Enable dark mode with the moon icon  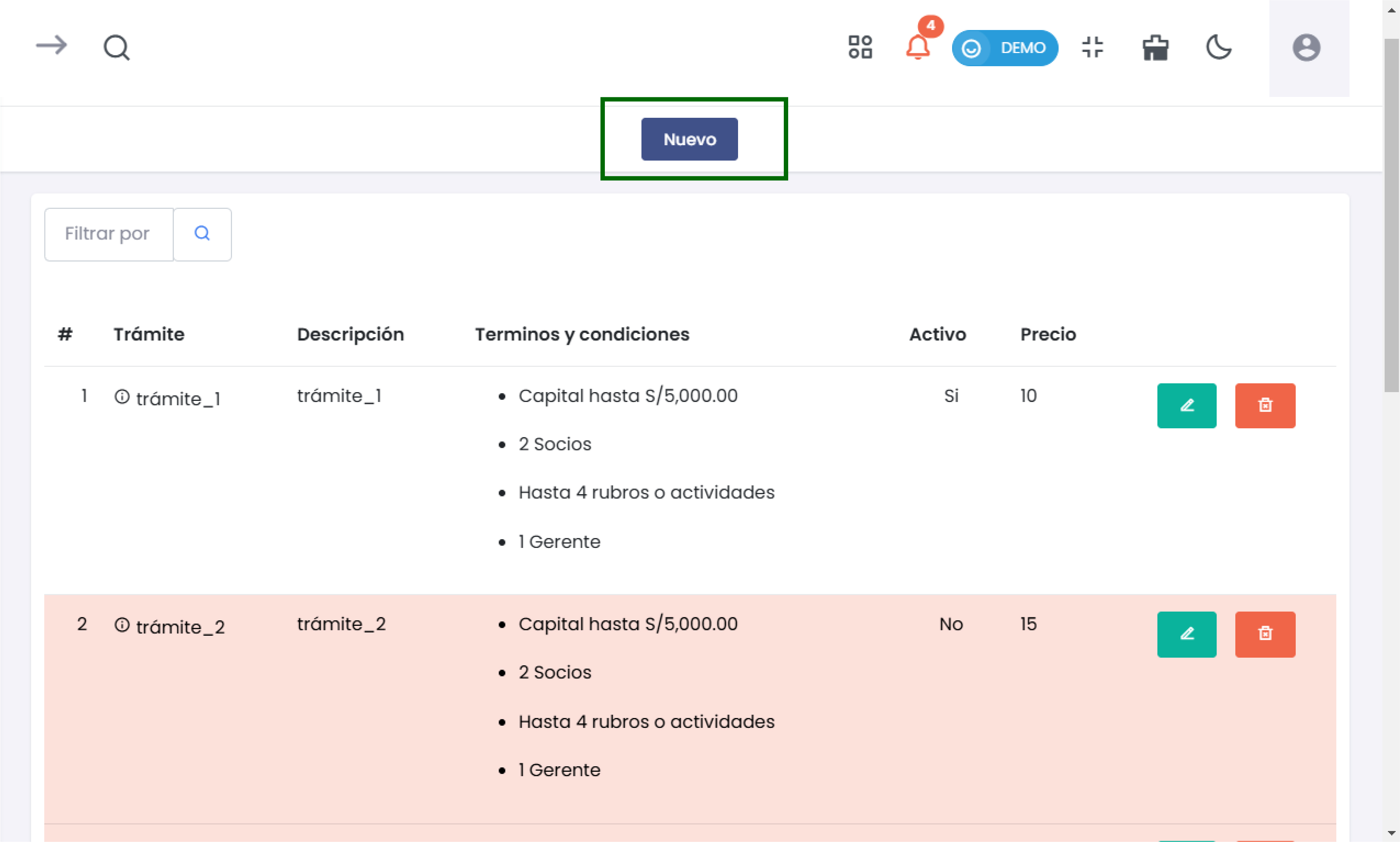pyautogui.click(x=1219, y=48)
